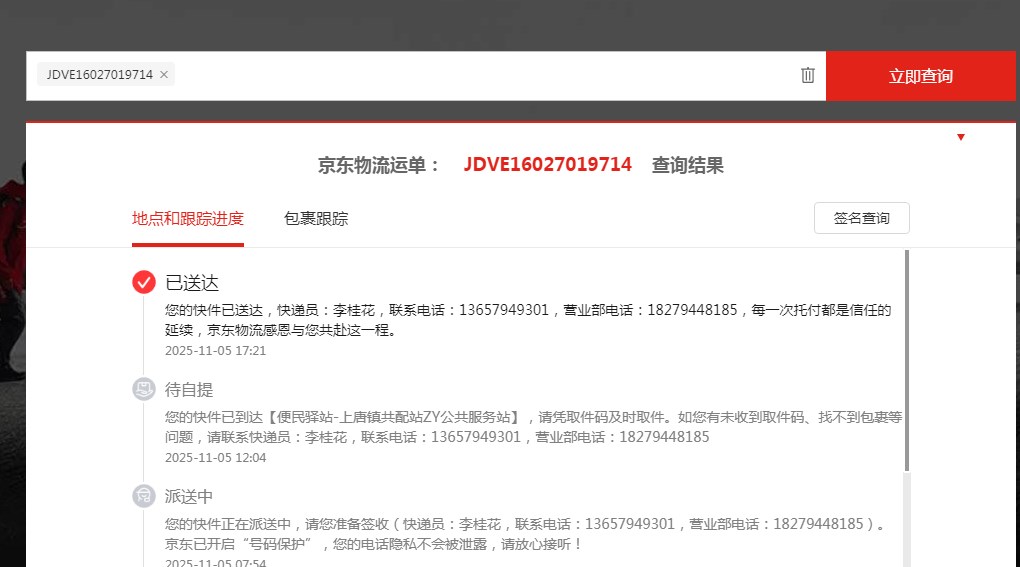The image size is (1020, 567).
Task: Focus the waybill number input field
Action: 480,76
